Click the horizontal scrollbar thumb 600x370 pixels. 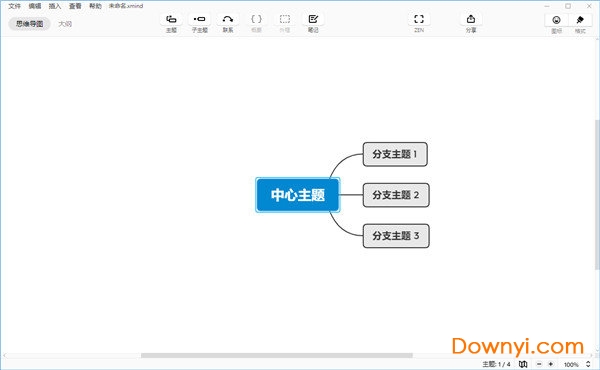pyautogui.click(x=277, y=355)
